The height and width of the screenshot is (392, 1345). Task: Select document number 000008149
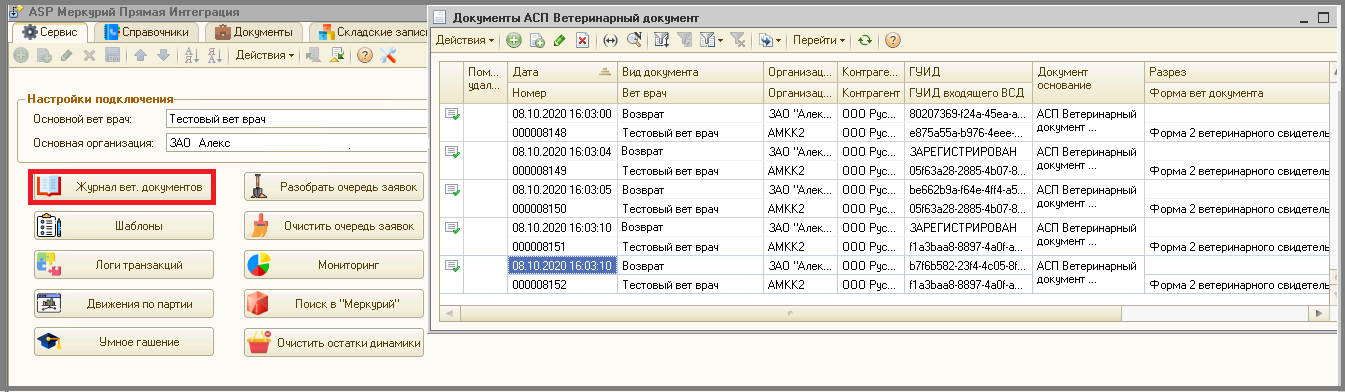point(562,171)
